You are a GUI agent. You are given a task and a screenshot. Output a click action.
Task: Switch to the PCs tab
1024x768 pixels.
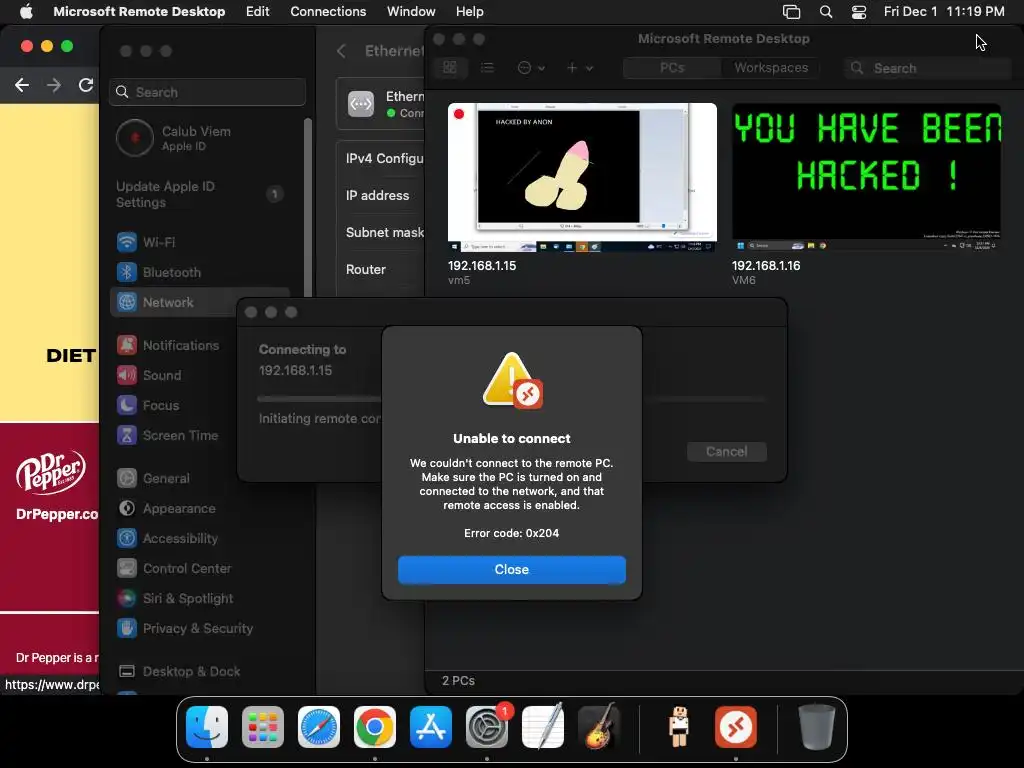click(x=672, y=68)
